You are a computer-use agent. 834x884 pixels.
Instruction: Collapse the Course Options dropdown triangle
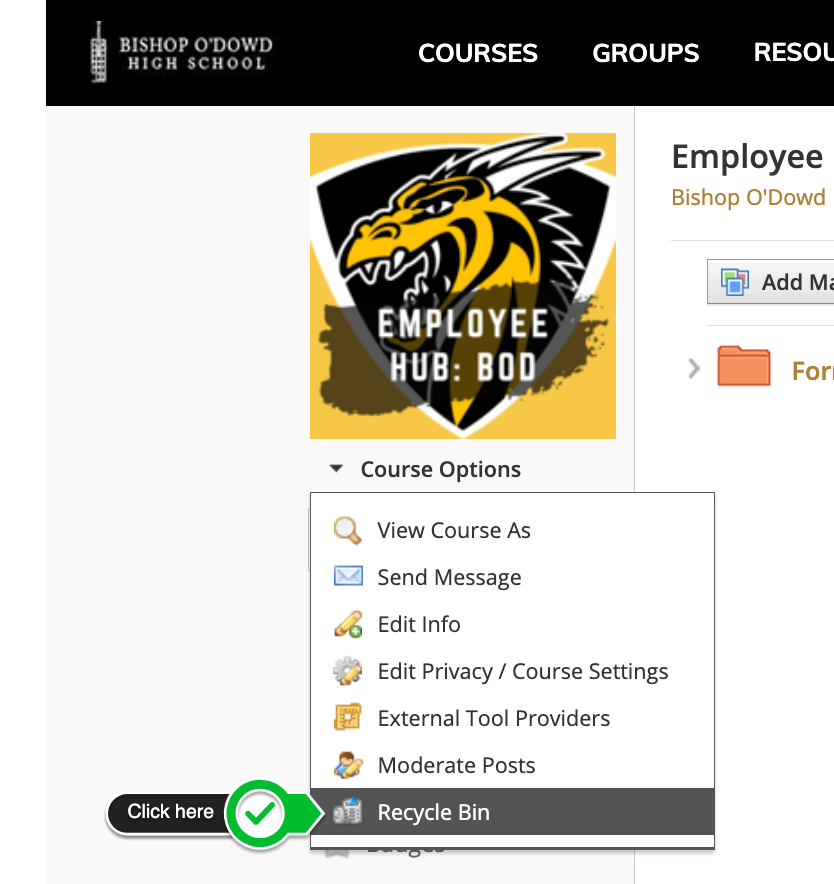point(336,468)
